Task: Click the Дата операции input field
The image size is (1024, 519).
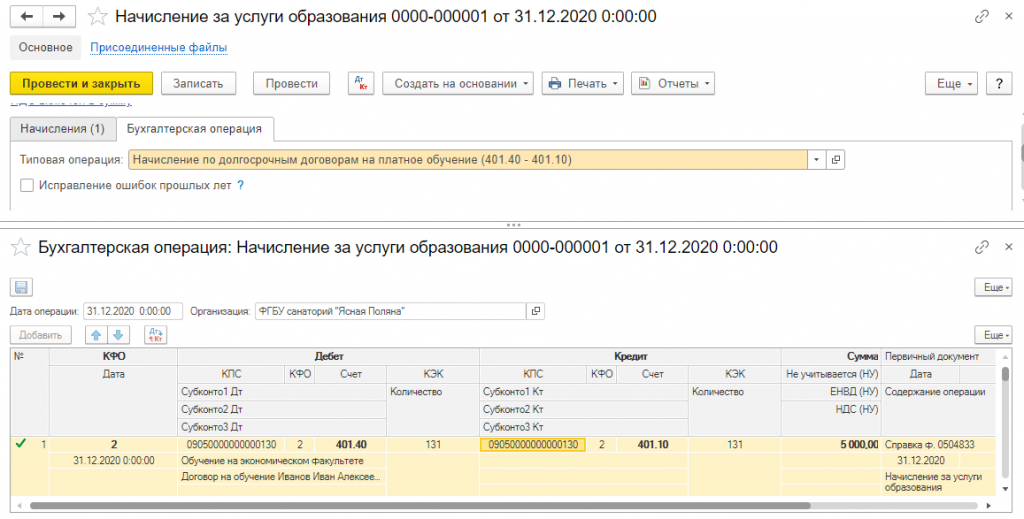Action: point(132,311)
